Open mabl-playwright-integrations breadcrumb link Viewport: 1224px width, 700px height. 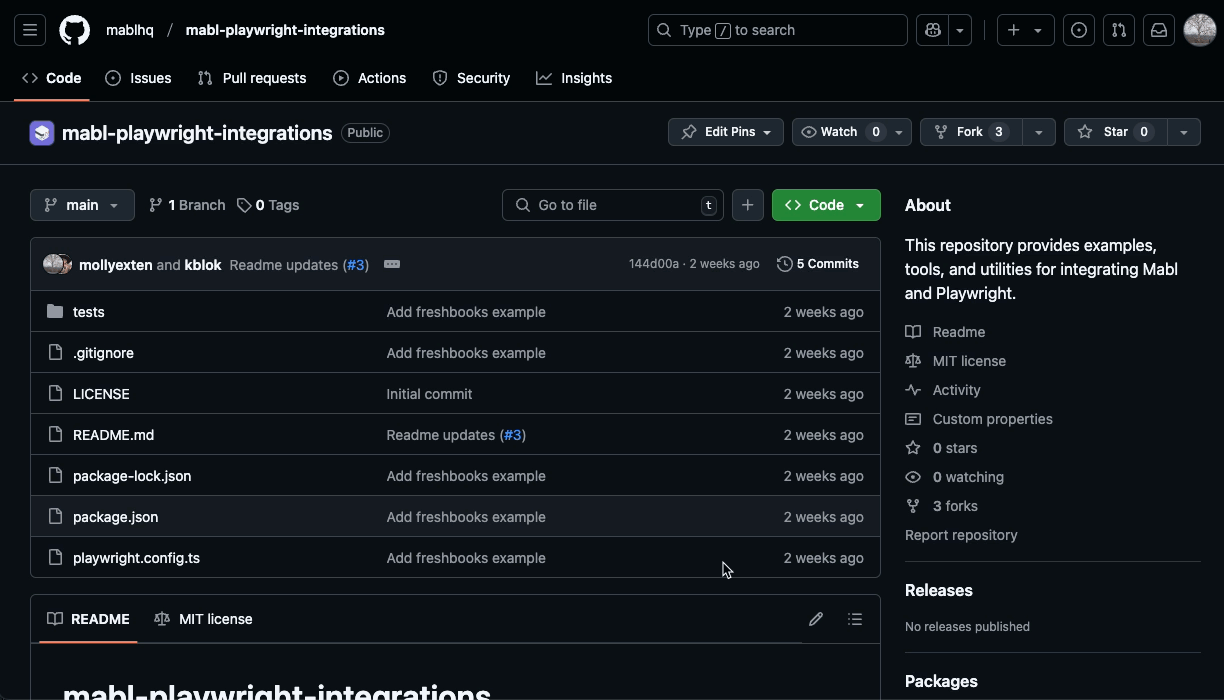(x=285, y=30)
